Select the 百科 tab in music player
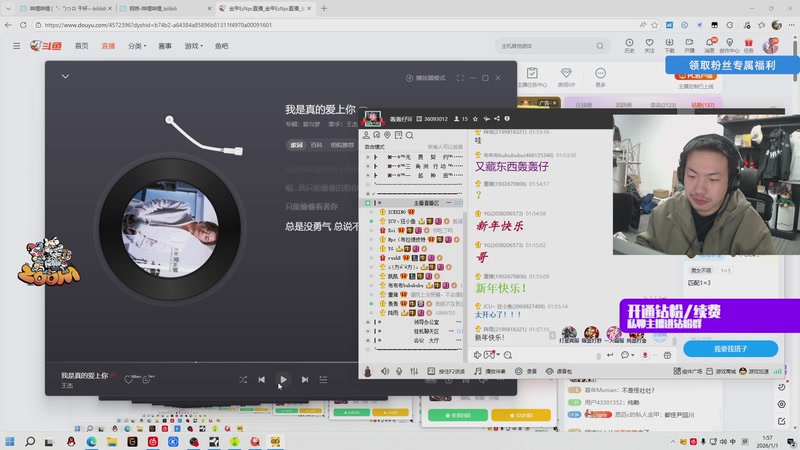Screen dimensions: 800x450 point(316,145)
